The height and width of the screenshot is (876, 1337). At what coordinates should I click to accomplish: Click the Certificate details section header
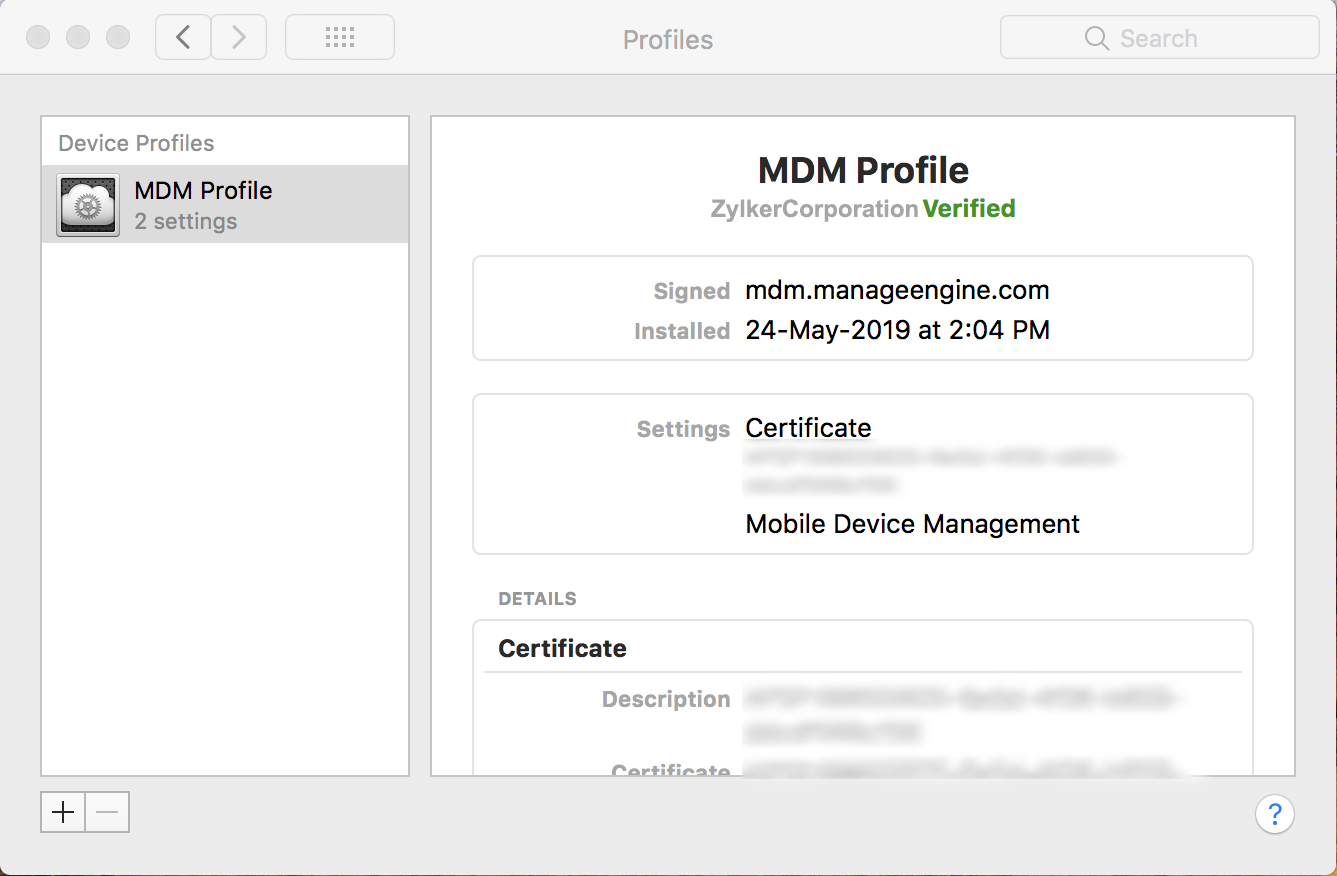(x=562, y=648)
